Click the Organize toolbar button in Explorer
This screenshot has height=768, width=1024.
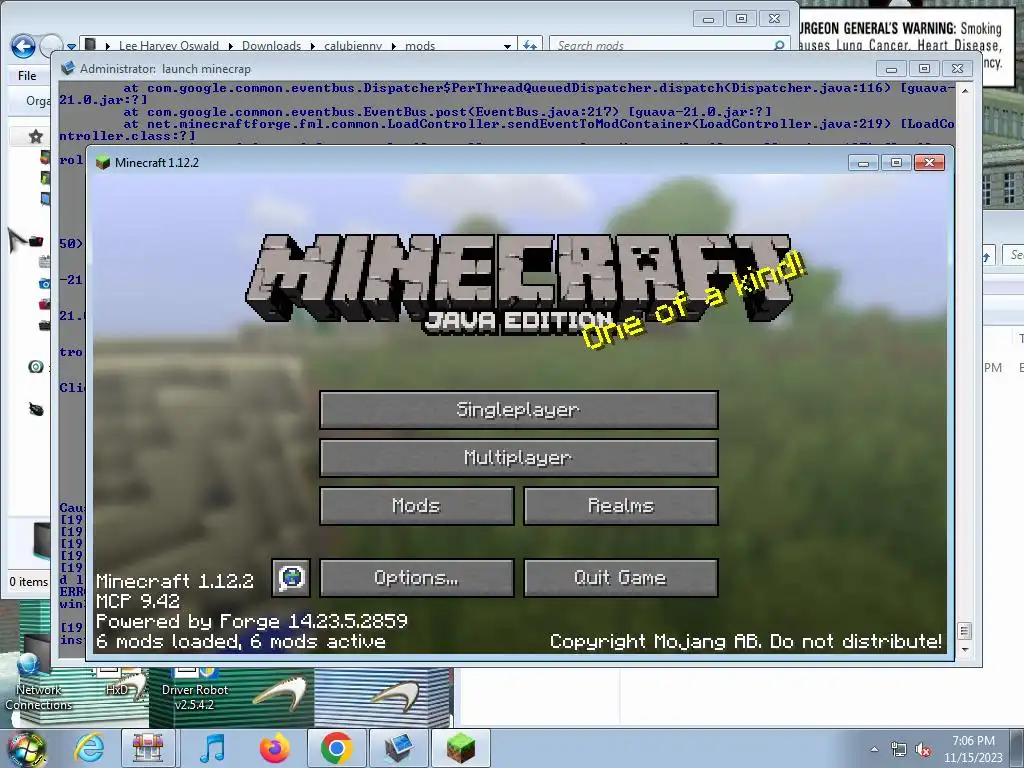38,101
